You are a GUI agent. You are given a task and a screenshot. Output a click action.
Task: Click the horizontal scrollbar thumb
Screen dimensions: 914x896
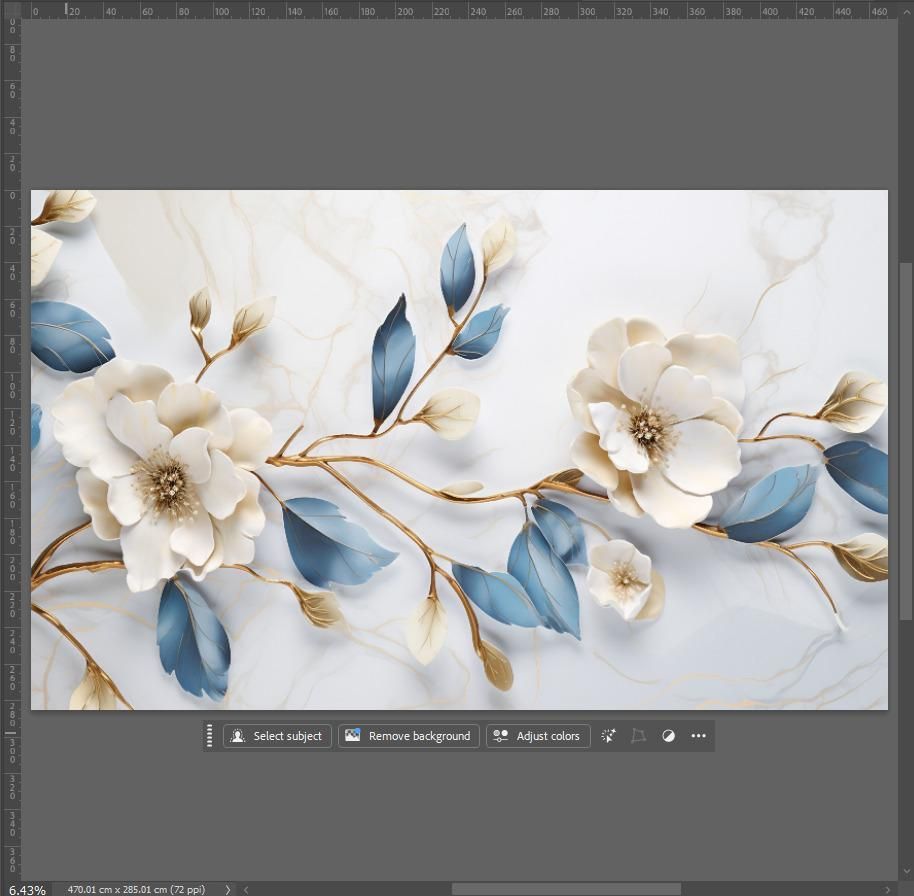[x=566, y=890]
